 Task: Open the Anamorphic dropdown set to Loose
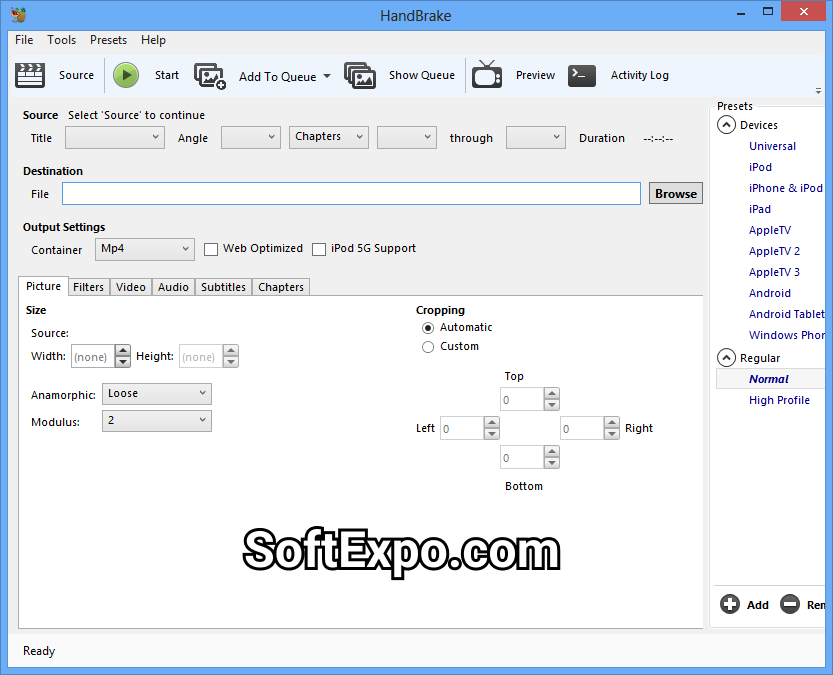[x=157, y=393]
